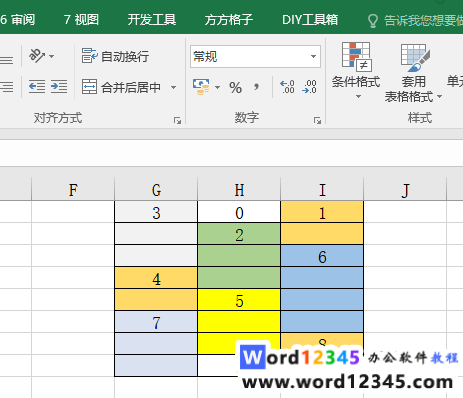The image size is (463, 398).
Task: Switch to the 视图 tab
Action: point(81,20)
